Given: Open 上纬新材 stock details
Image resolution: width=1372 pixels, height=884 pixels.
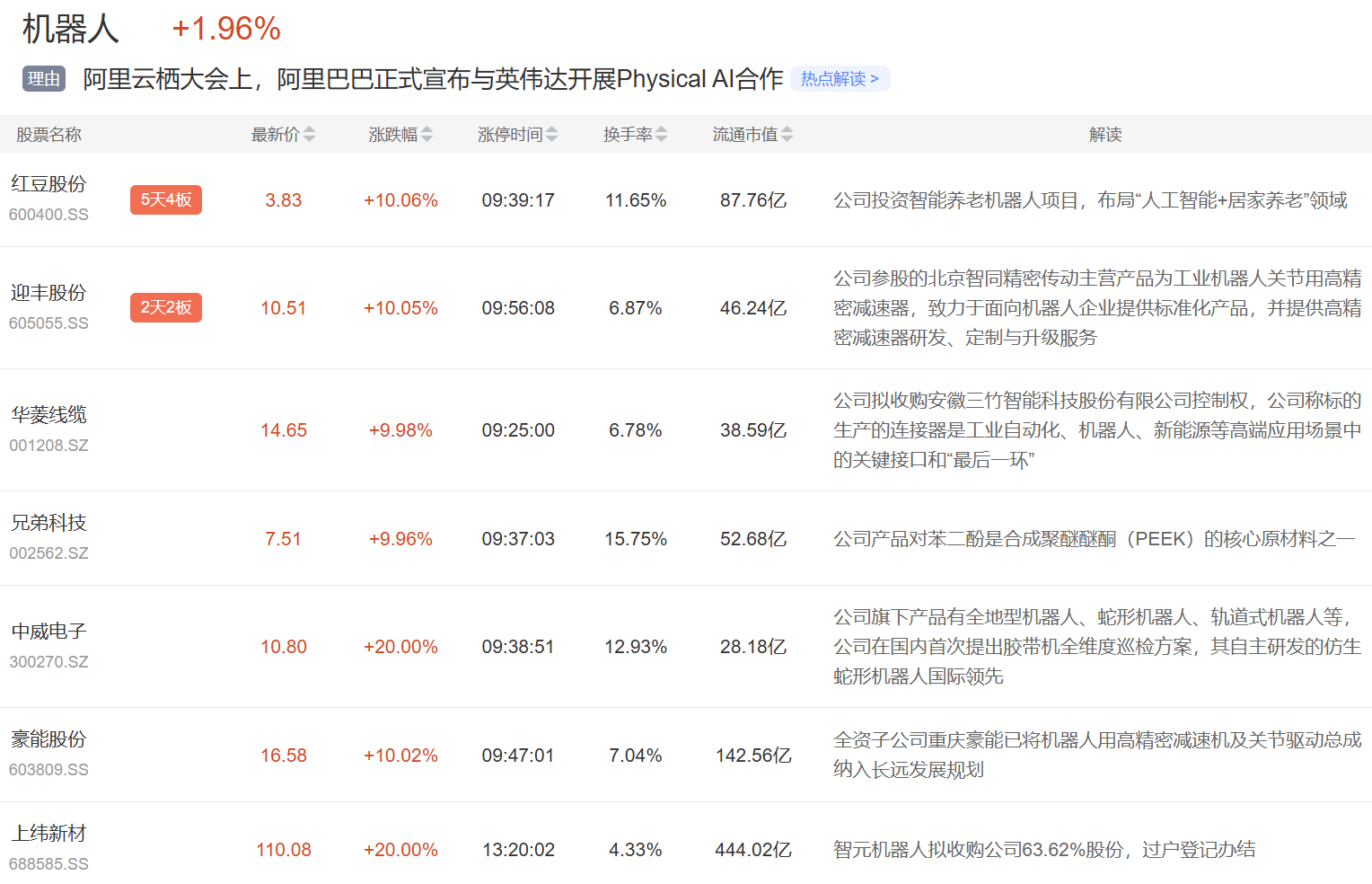Looking at the screenshot, I should click(x=48, y=834).
